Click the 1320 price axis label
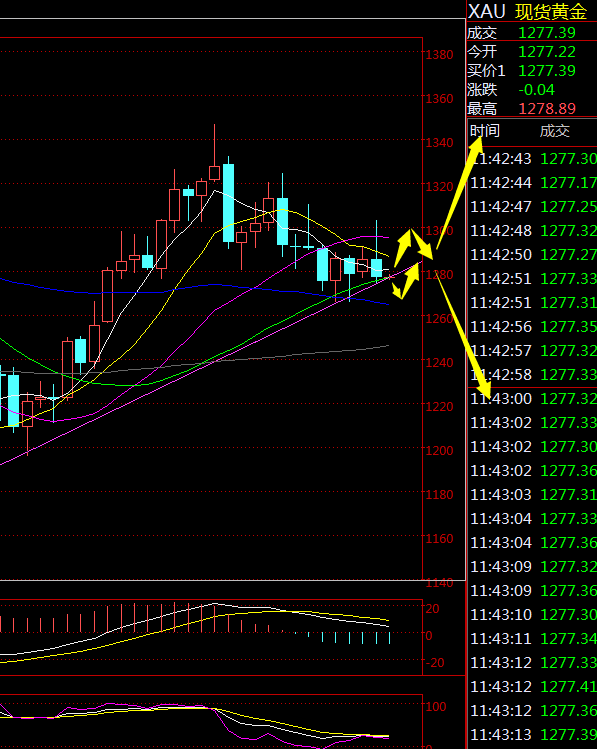This screenshot has height=749, width=597. coord(439,186)
